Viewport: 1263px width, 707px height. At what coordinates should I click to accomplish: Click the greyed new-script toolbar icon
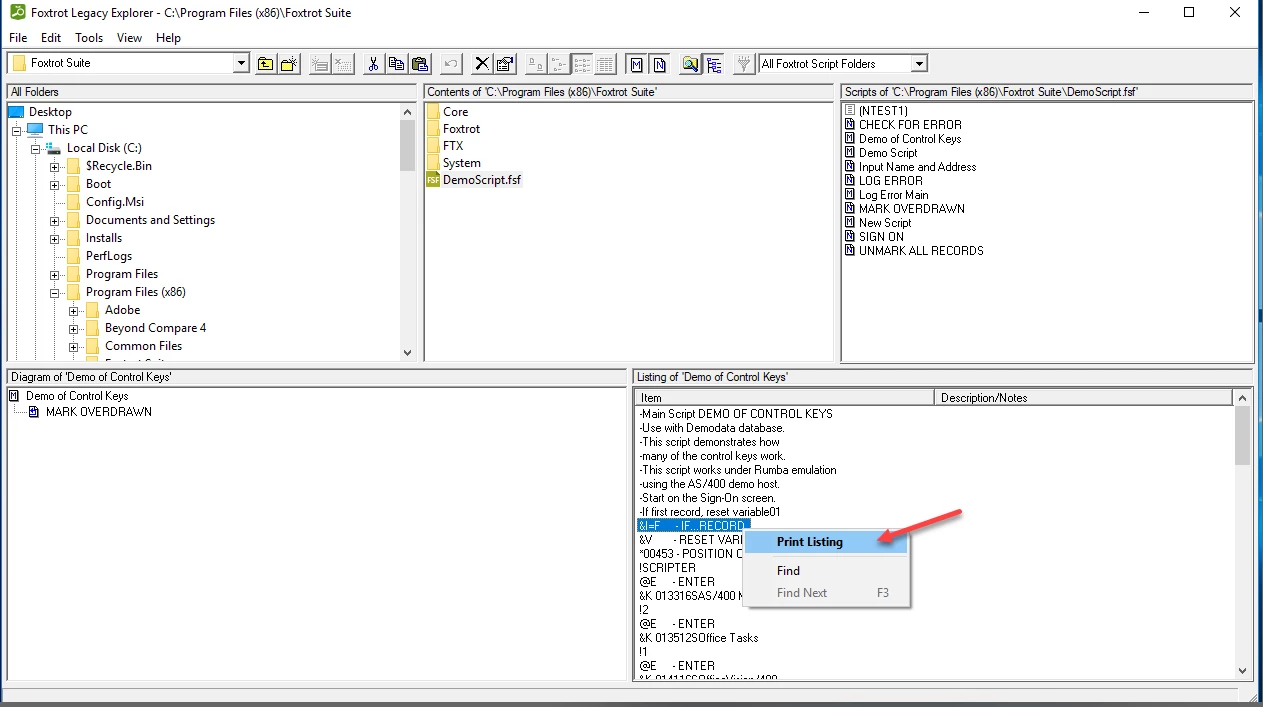(x=319, y=64)
